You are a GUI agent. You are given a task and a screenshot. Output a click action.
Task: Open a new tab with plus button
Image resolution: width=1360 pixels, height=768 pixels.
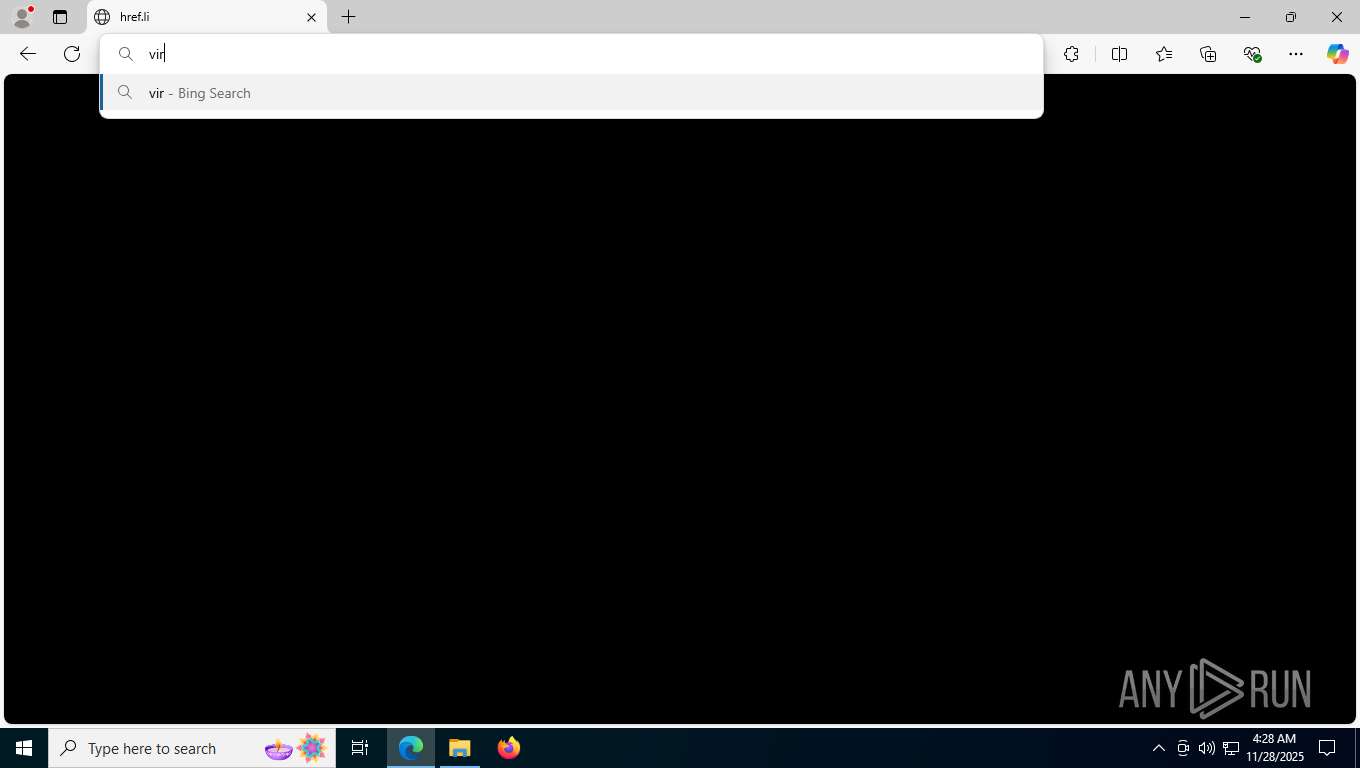[x=348, y=17]
